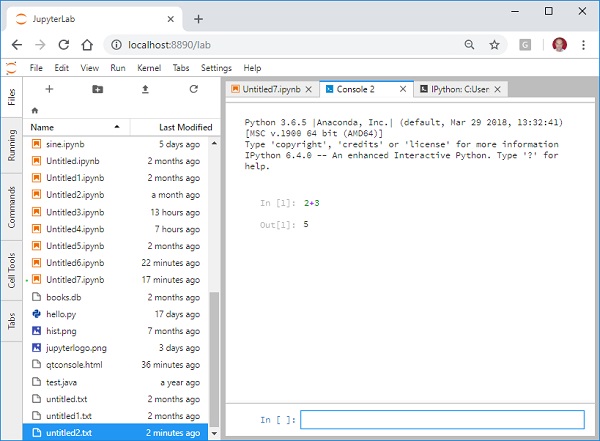Open the Kernel menu
Viewport: 600px width, 441px height.
point(148,68)
